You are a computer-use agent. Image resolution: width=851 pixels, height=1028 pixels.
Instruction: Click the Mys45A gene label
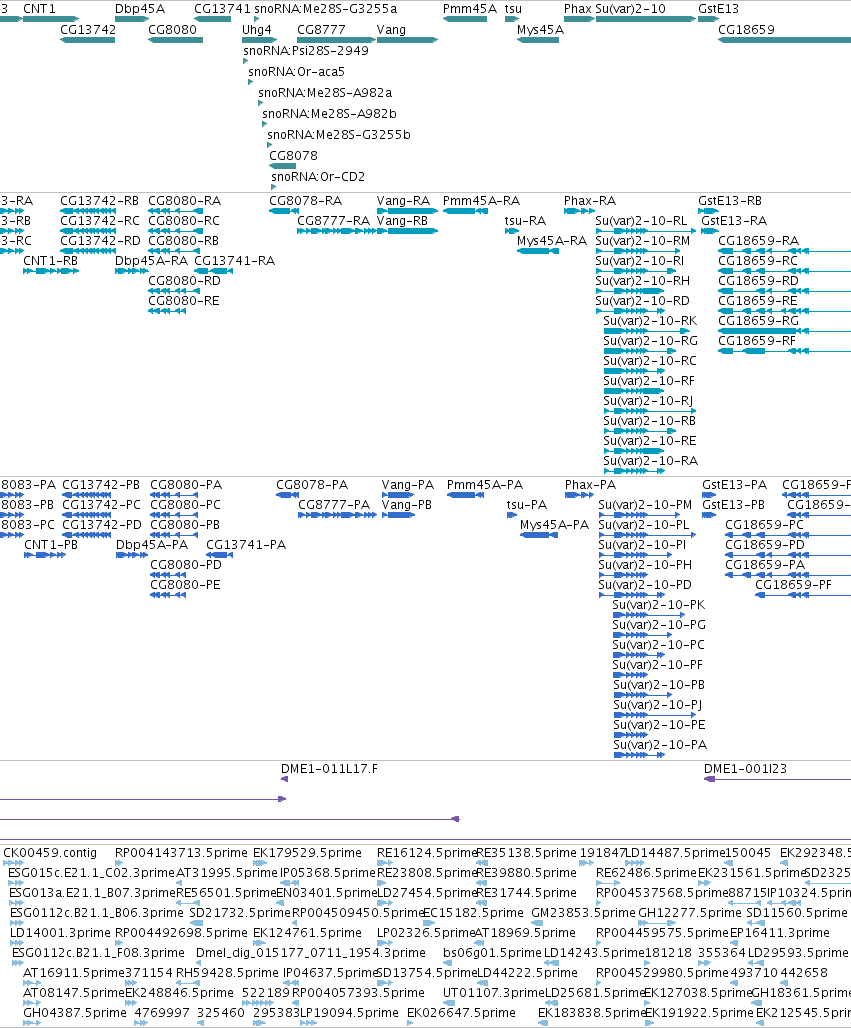click(540, 30)
